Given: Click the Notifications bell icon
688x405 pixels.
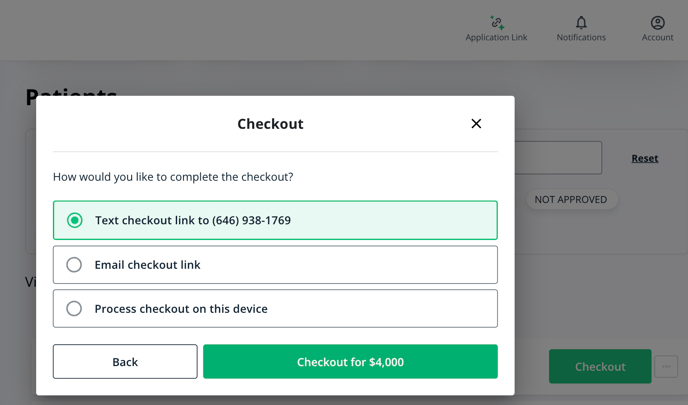Looking at the screenshot, I should pos(581,22).
